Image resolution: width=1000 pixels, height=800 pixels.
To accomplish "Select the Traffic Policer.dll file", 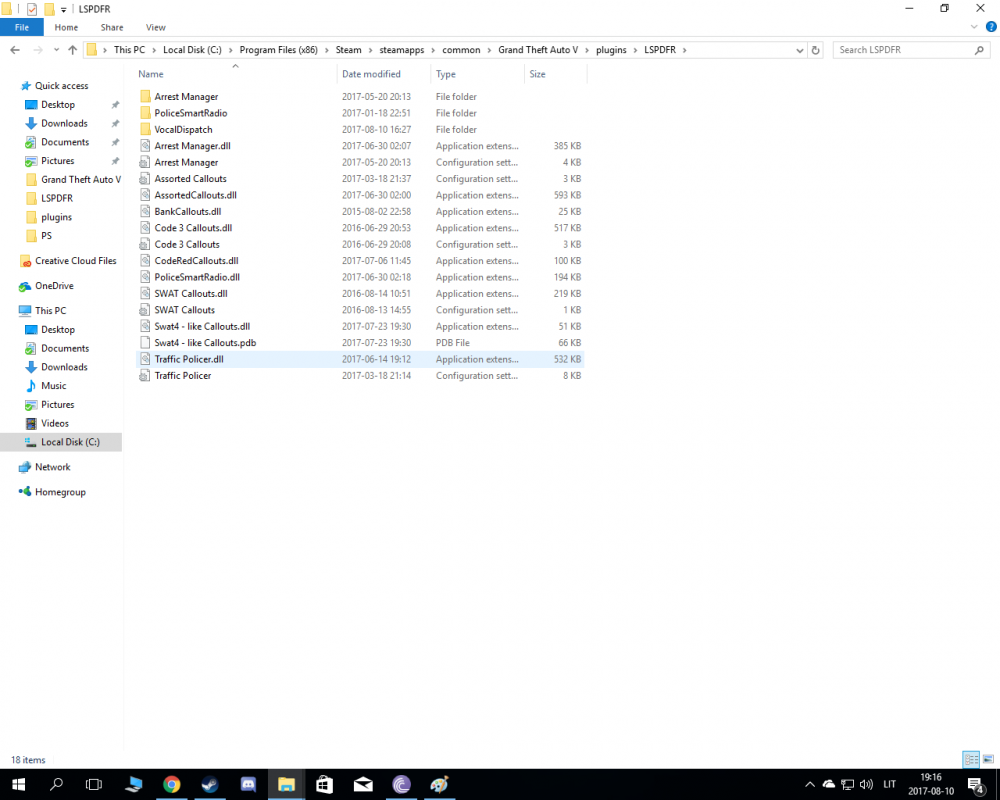I will coord(360,359).
